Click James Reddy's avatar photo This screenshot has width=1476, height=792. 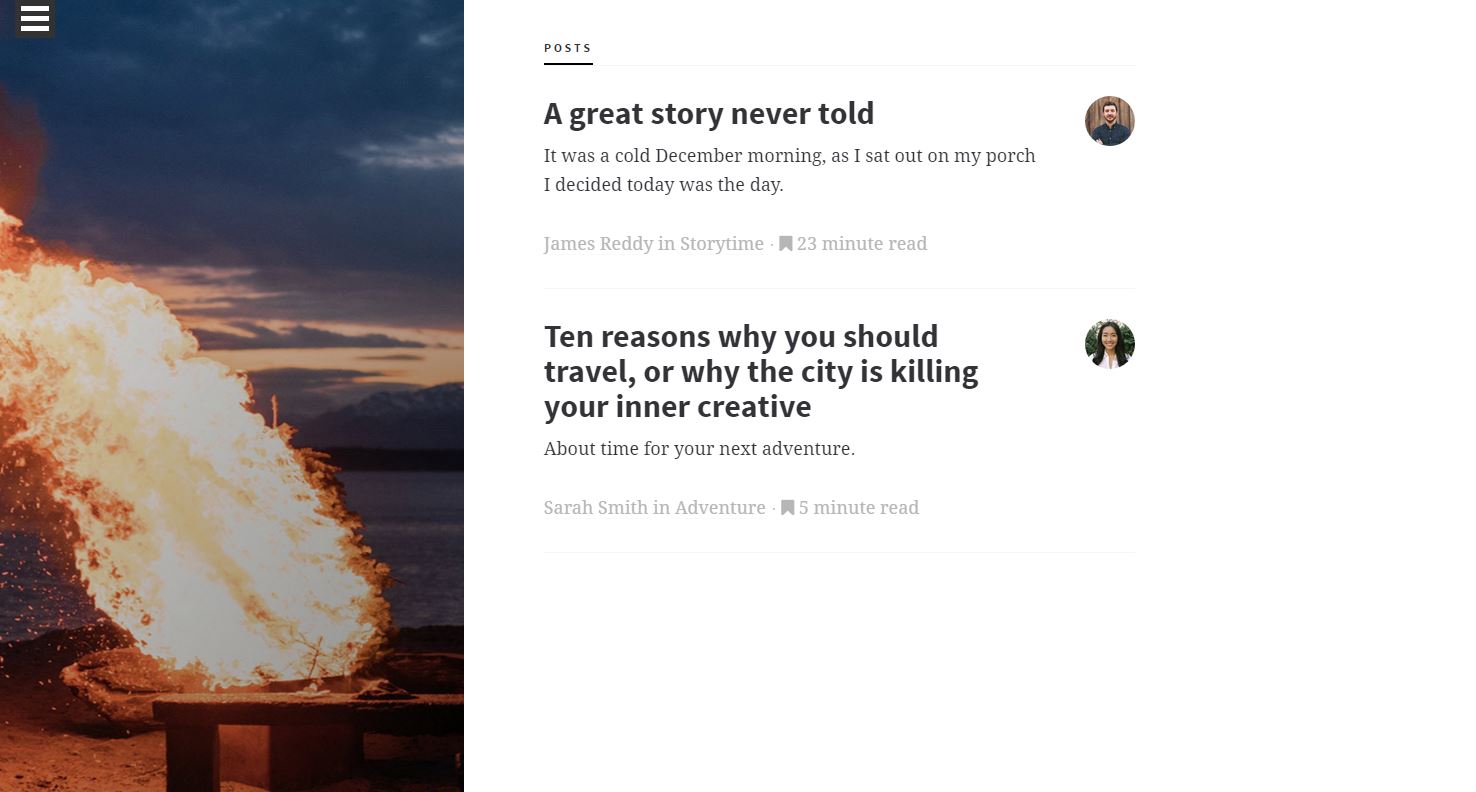(1110, 121)
